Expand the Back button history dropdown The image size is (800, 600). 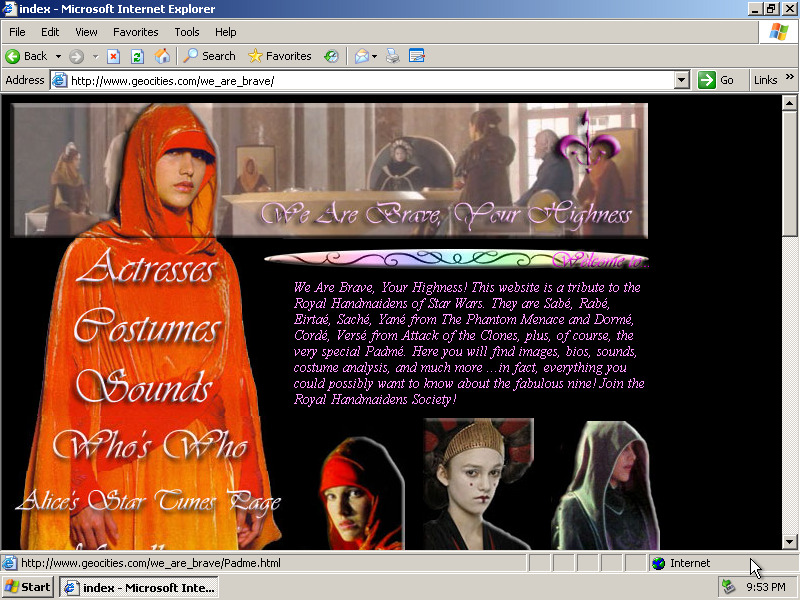click(58, 56)
